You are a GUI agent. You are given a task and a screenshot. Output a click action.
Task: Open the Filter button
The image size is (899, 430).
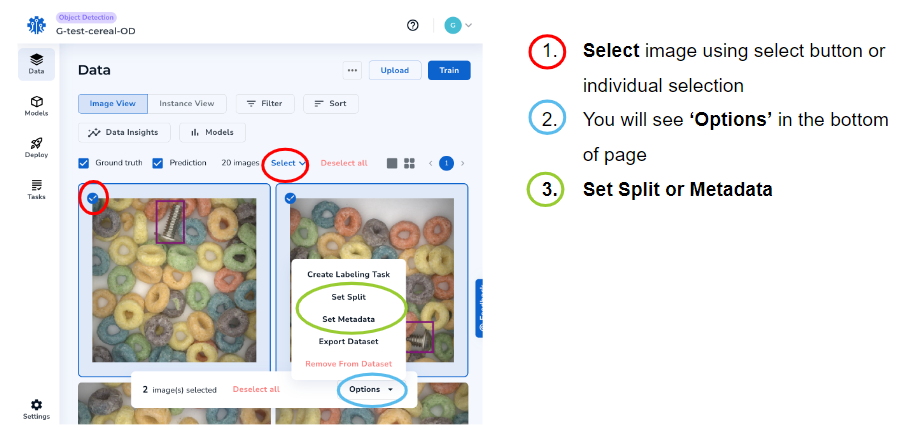click(265, 104)
